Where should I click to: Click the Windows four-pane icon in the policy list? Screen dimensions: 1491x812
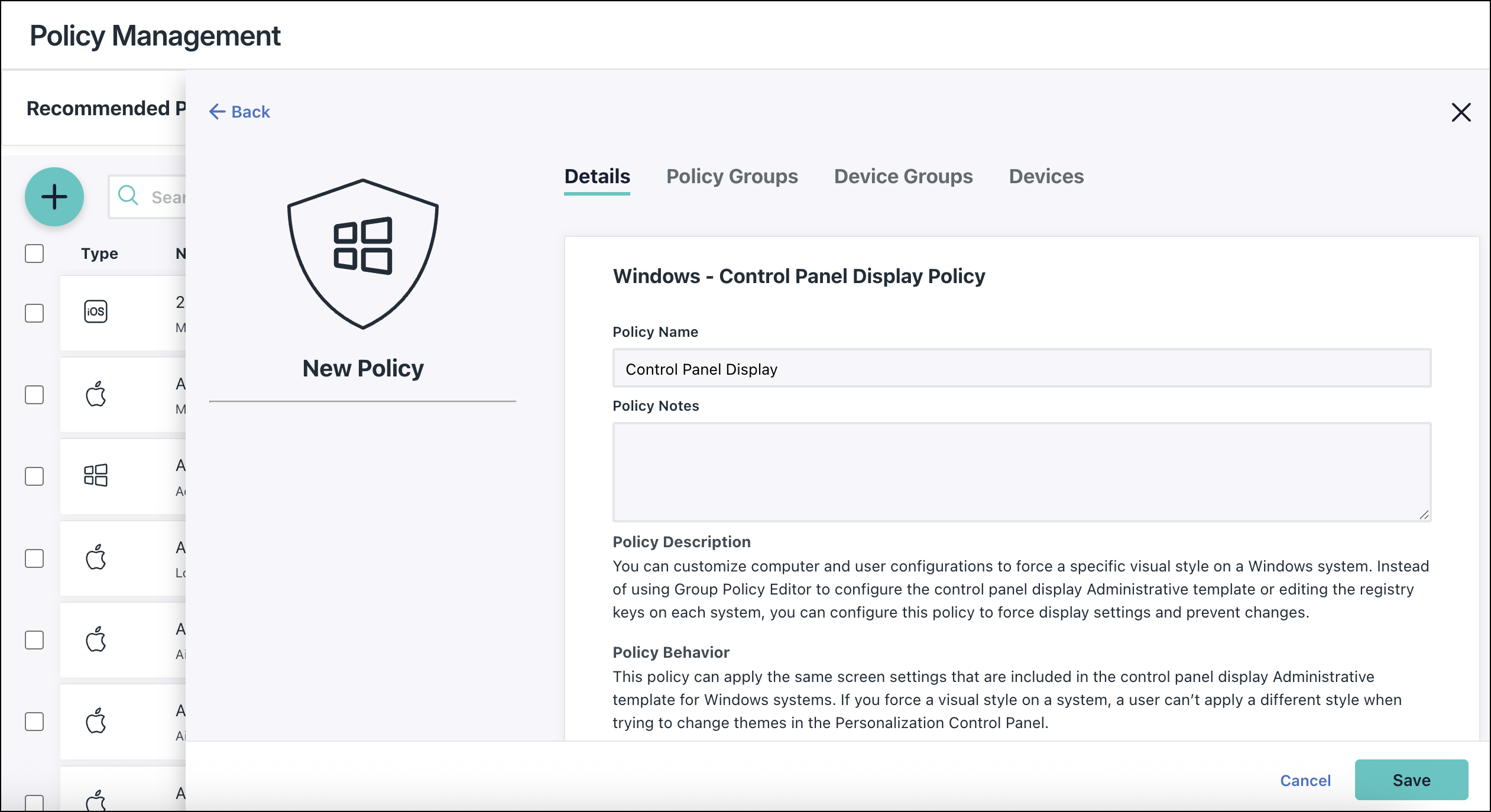click(x=96, y=476)
